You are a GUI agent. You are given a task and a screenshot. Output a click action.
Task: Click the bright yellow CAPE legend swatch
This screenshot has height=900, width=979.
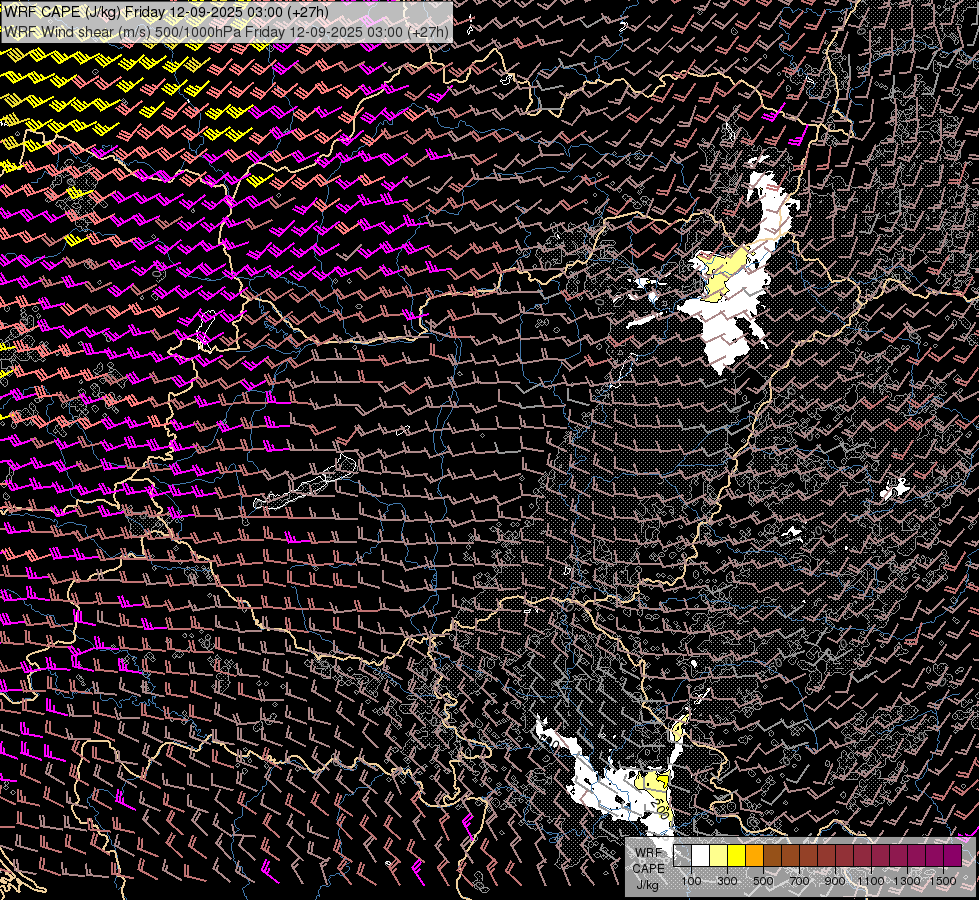pos(737,855)
